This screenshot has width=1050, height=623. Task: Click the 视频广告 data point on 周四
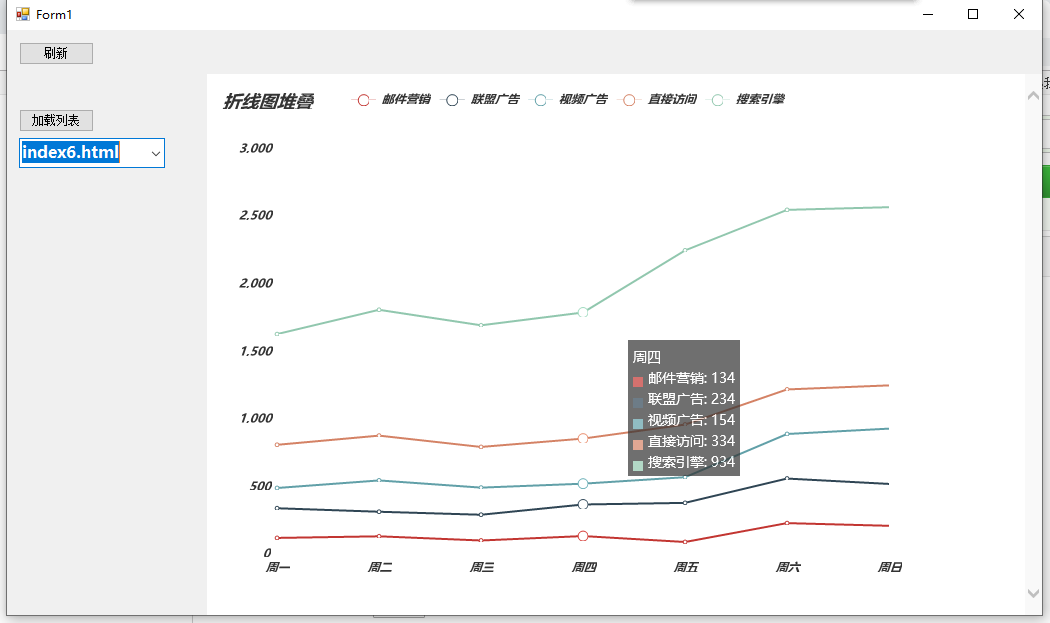pyautogui.click(x=583, y=484)
